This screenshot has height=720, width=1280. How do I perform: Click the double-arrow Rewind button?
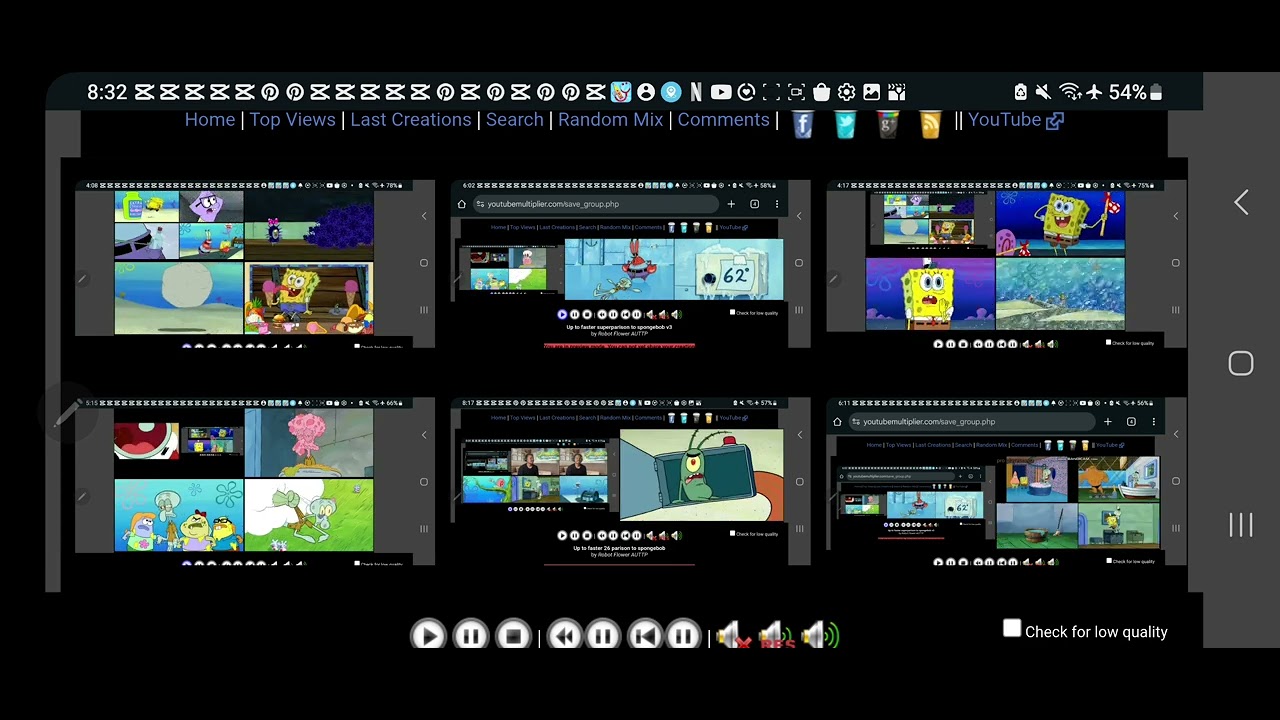click(564, 635)
